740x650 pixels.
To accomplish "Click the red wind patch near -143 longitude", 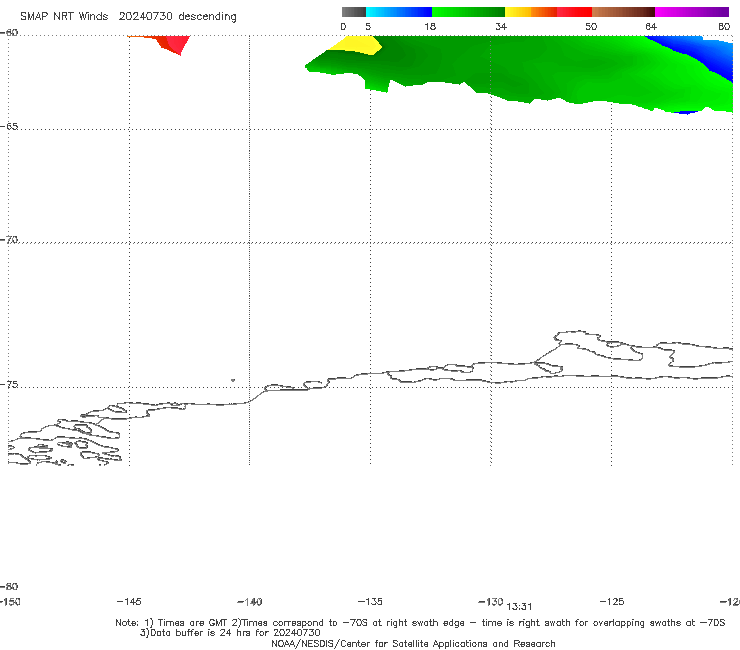I will 173,43.
